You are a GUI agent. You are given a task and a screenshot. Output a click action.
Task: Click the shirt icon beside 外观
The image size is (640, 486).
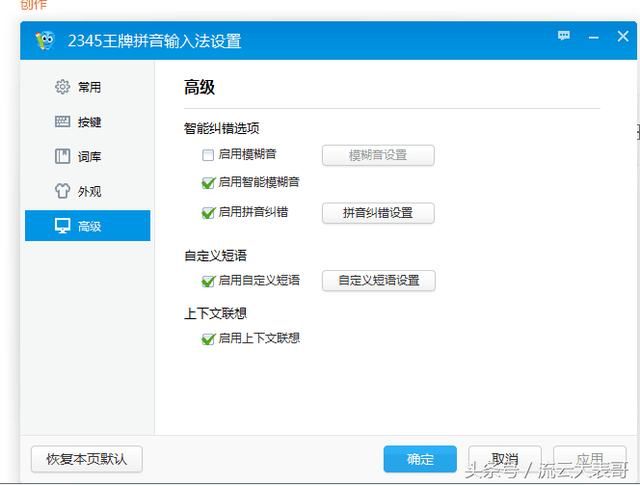click(62, 191)
